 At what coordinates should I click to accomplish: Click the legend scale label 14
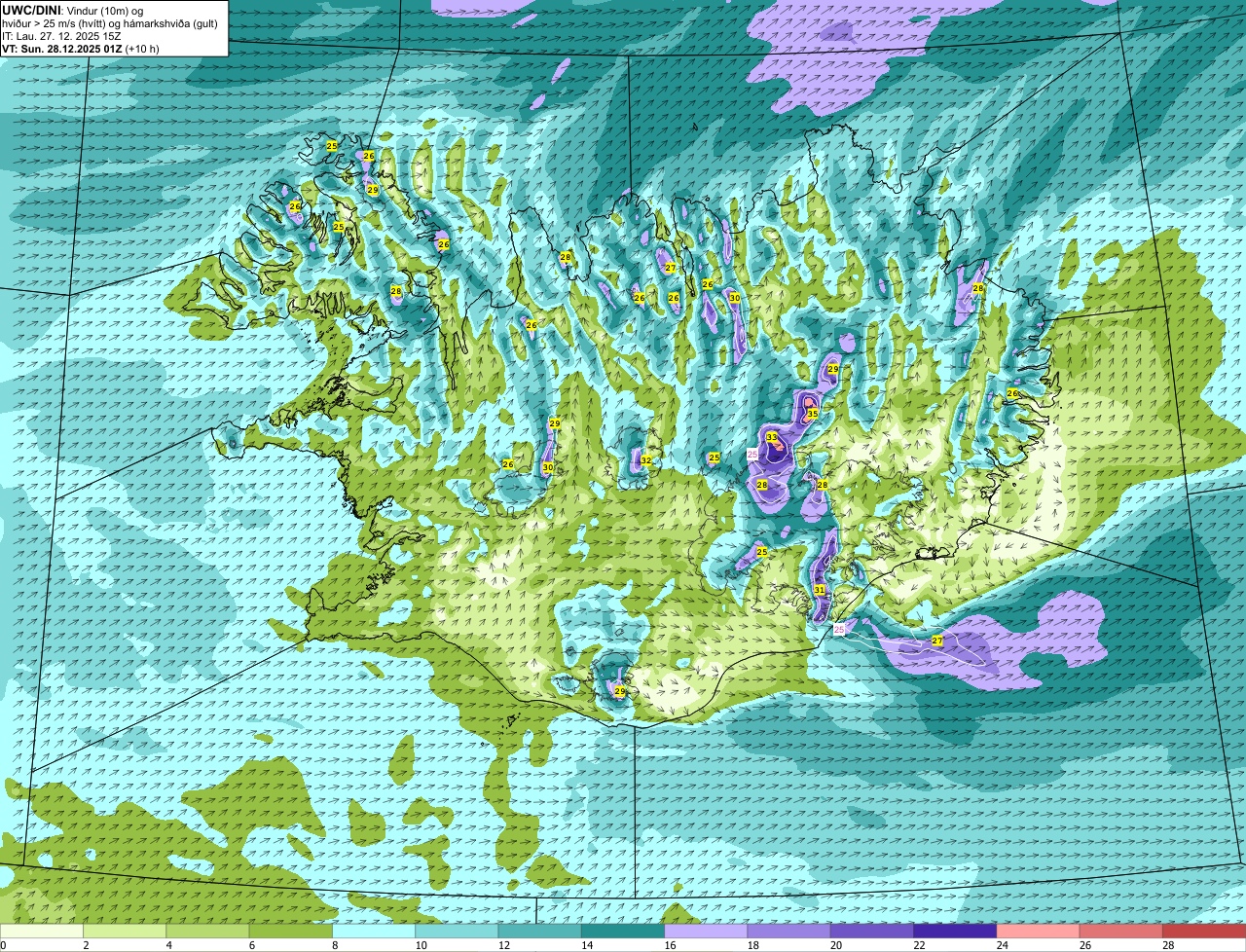[x=587, y=945]
